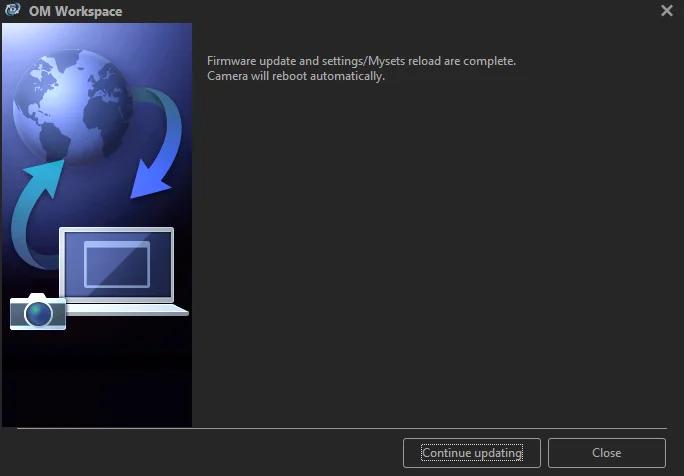Dismiss the dialog with the Close button
Screen dimensions: 684x476
pos(606,453)
